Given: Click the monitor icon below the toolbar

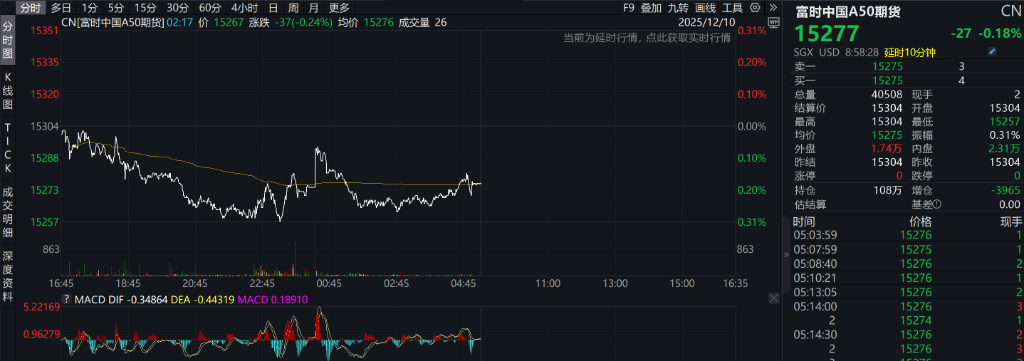Looking at the screenshot, I should click(774, 22).
